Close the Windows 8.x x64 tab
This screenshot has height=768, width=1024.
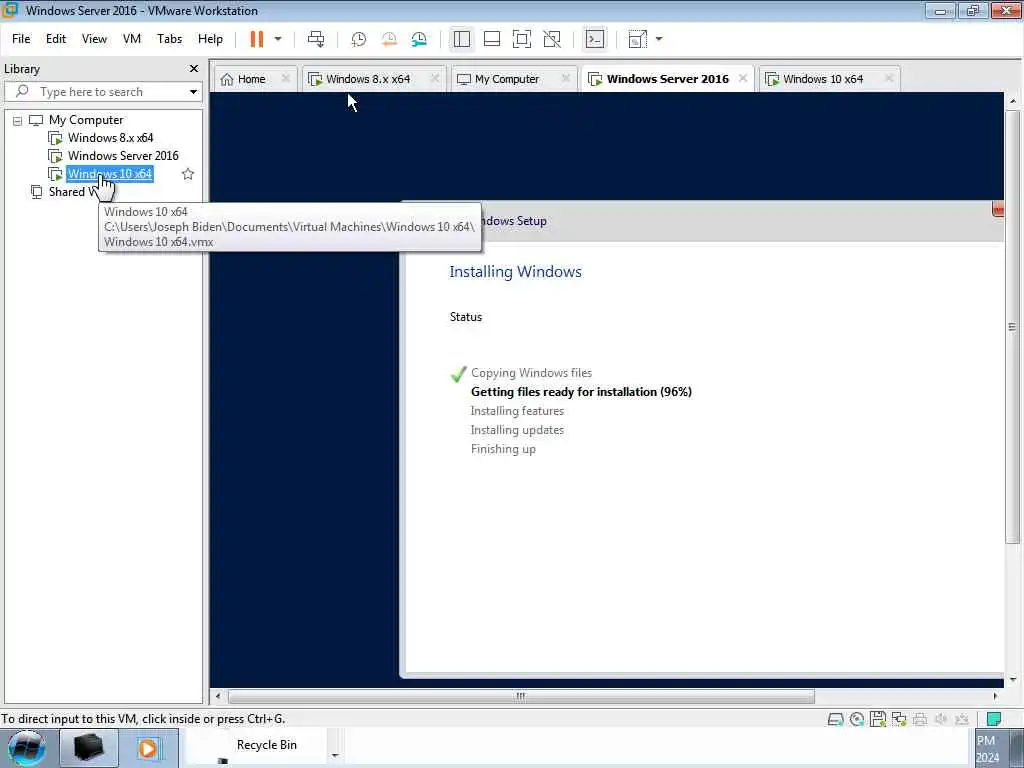coord(435,78)
